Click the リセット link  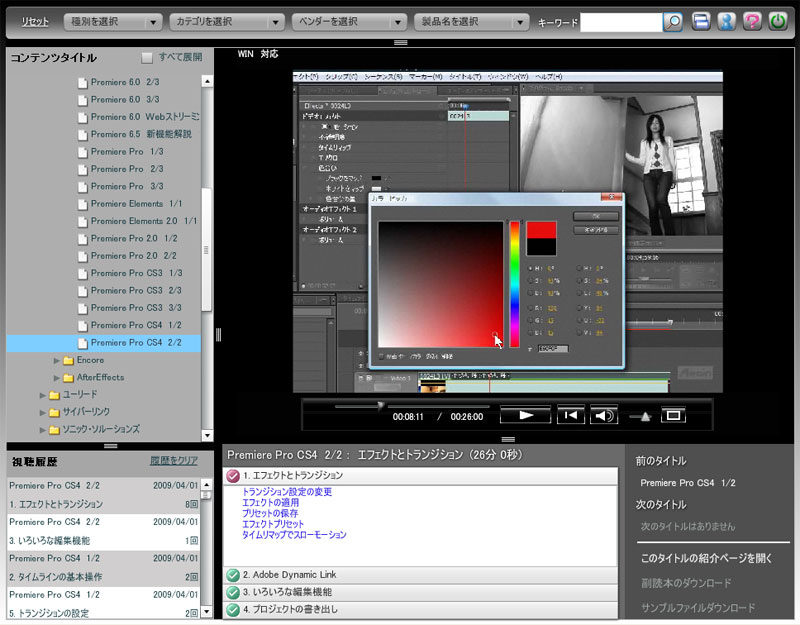pyautogui.click(x=35, y=21)
